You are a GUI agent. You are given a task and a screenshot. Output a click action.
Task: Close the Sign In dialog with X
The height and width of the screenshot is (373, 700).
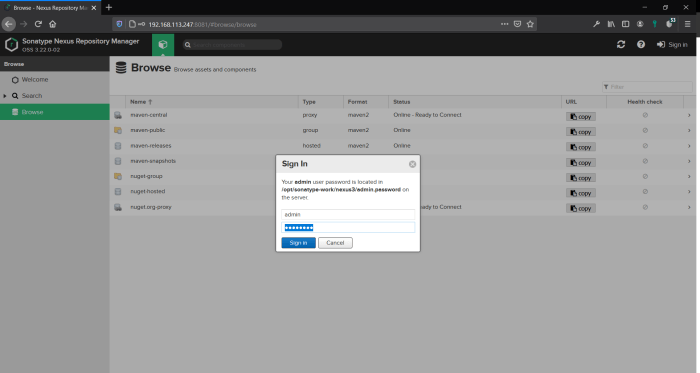pos(412,164)
